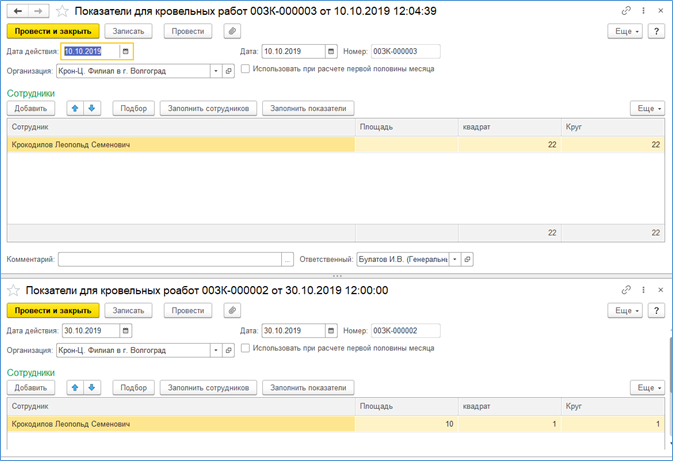Click the Площадь column header in the upper table

pos(407,127)
